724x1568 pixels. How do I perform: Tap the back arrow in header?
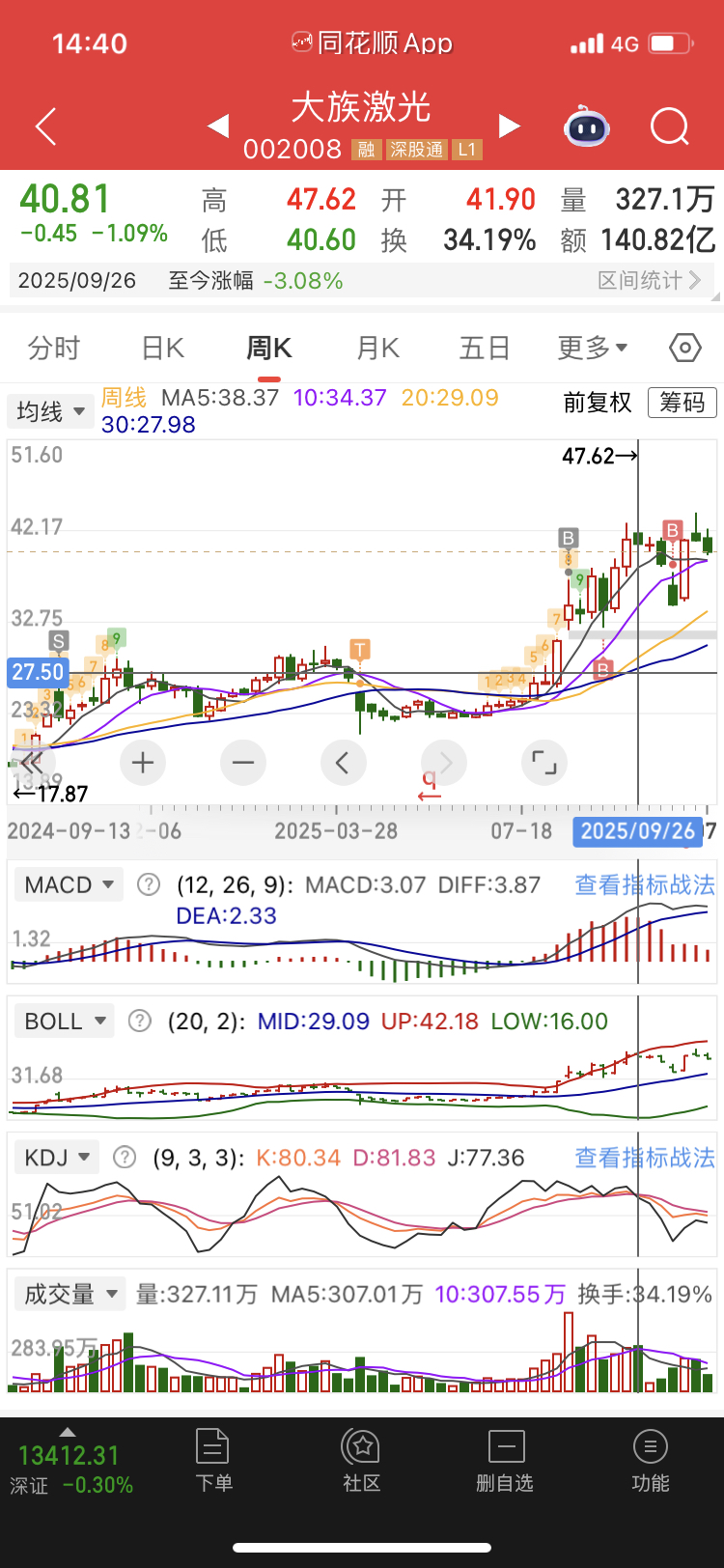(45, 126)
